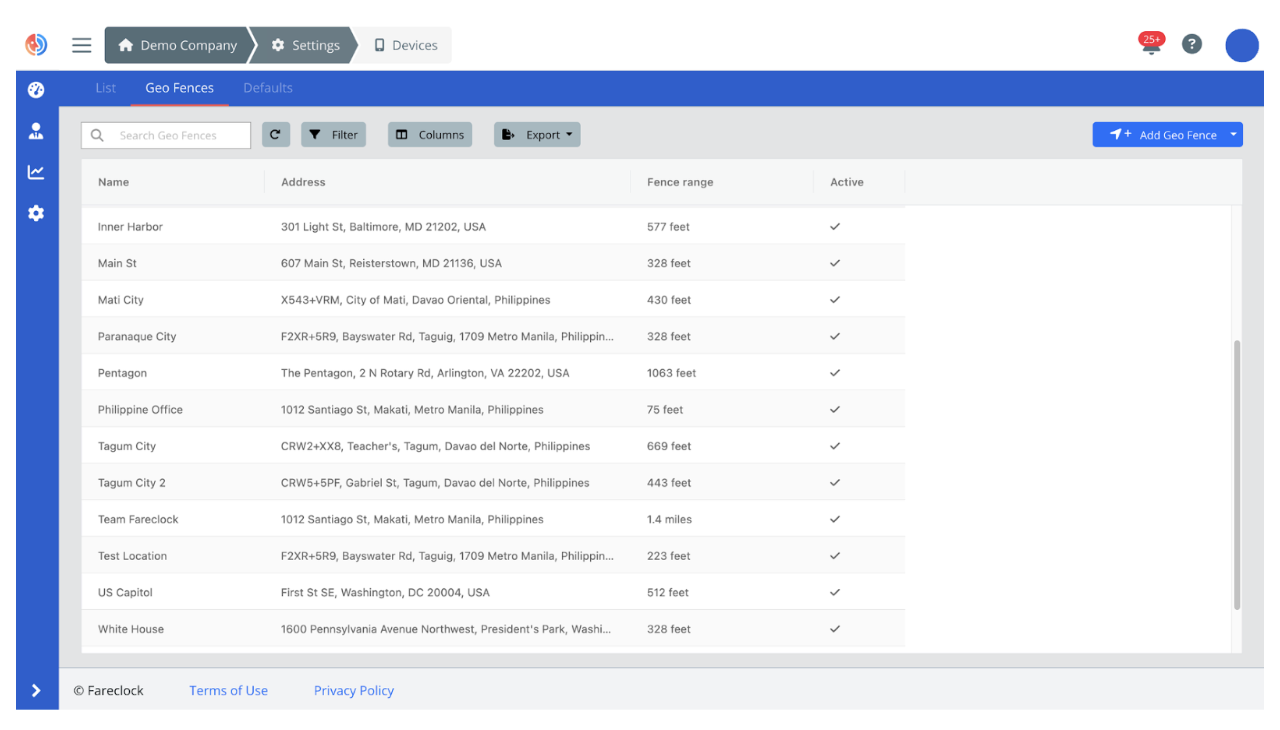Toggle the White House active checkmark
The width and height of the screenshot is (1280, 730).
[x=835, y=629]
